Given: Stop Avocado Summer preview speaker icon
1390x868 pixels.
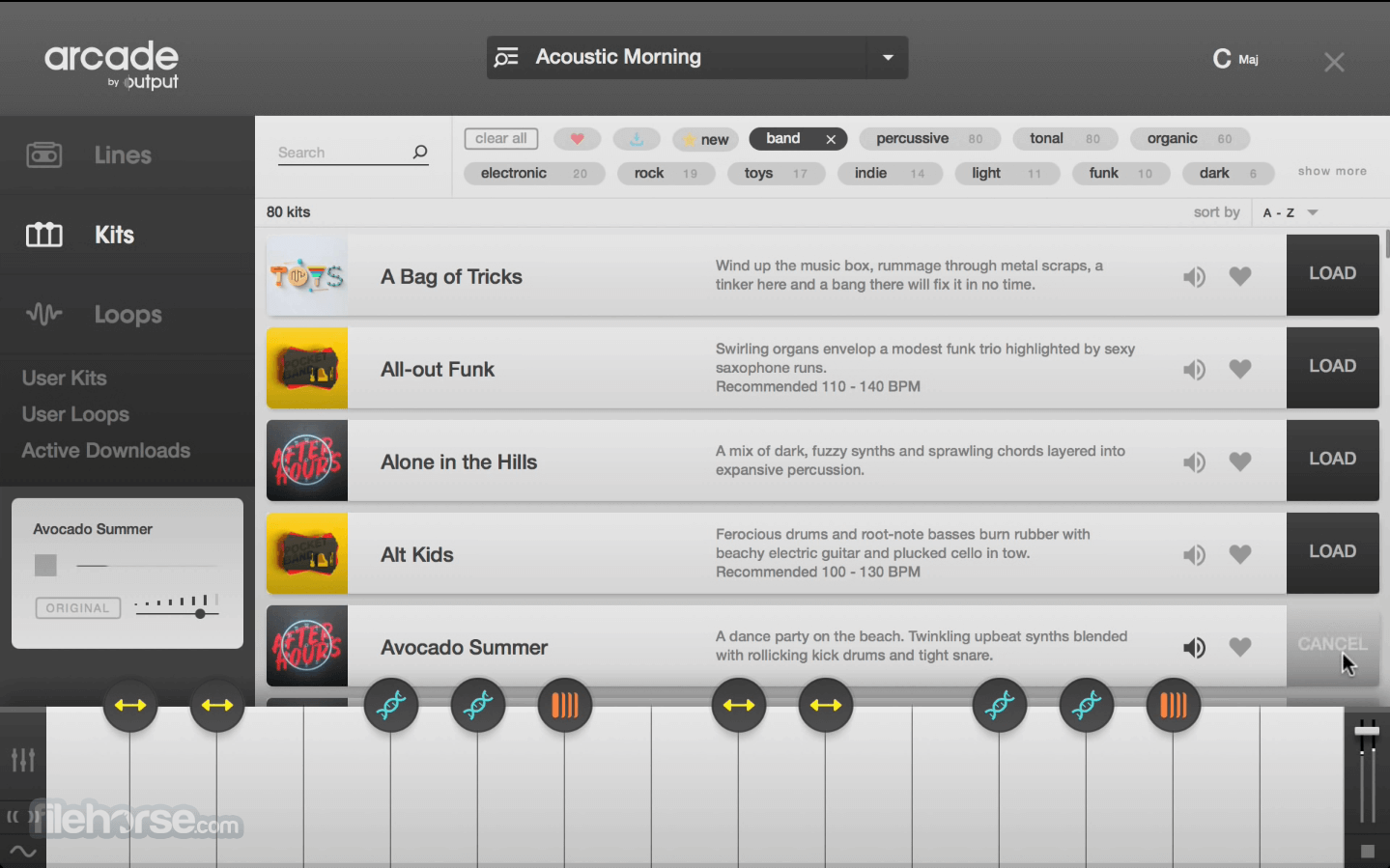Looking at the screenshot, I should (x=1194, y=648).
